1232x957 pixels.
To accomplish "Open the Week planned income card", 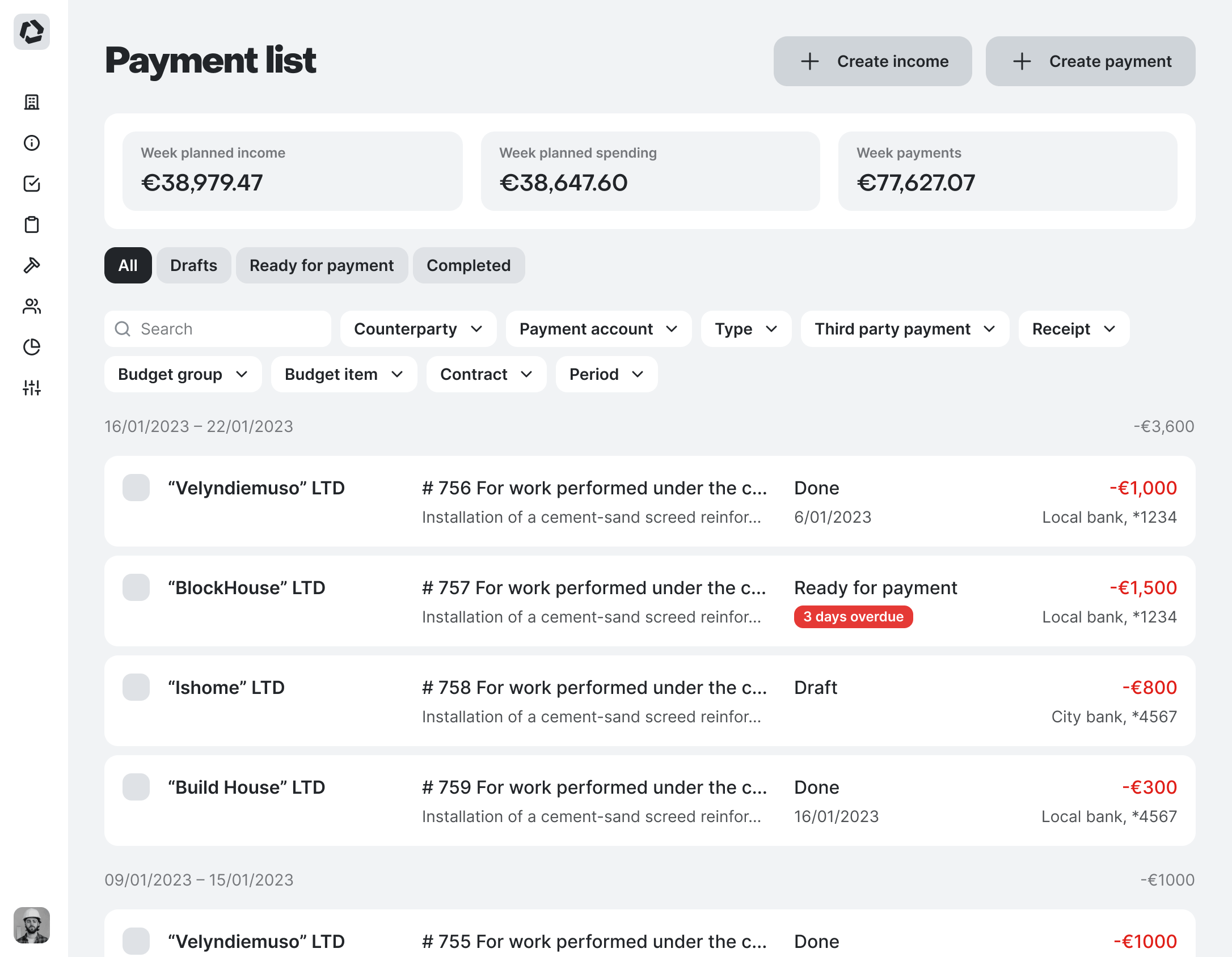I will point(293,171).
